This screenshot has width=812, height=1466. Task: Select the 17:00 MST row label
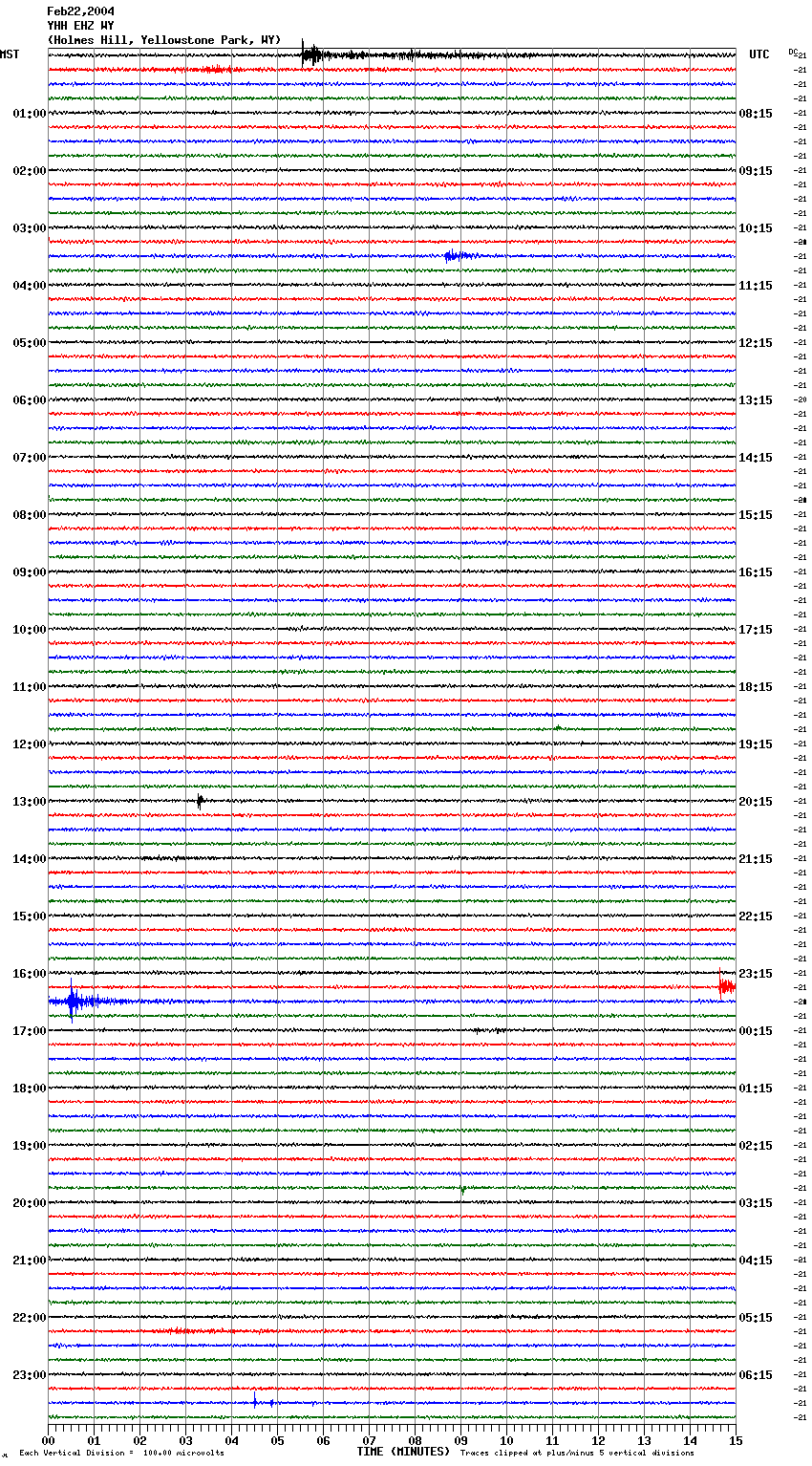(x=30, y=1031)
